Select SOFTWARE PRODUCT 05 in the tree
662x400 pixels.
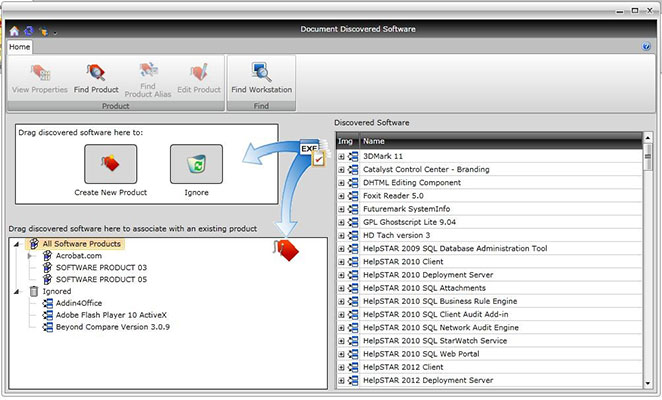[101, 279]
